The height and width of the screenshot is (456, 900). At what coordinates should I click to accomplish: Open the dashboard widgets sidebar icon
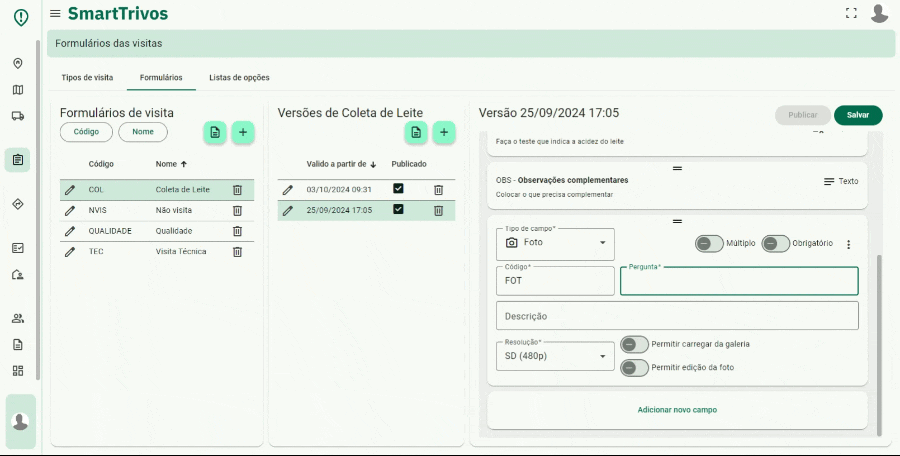click(18, 371)
